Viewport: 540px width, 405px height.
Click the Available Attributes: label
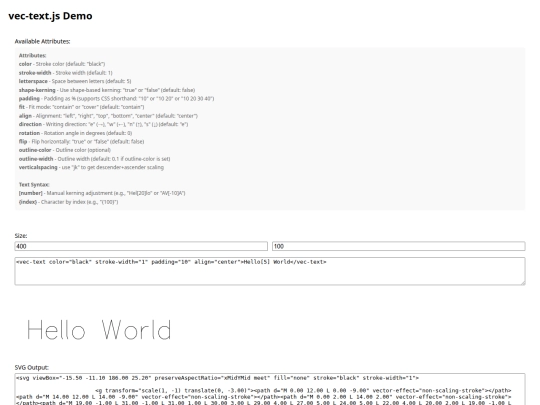pyautogui.click(x=42, y=41)
